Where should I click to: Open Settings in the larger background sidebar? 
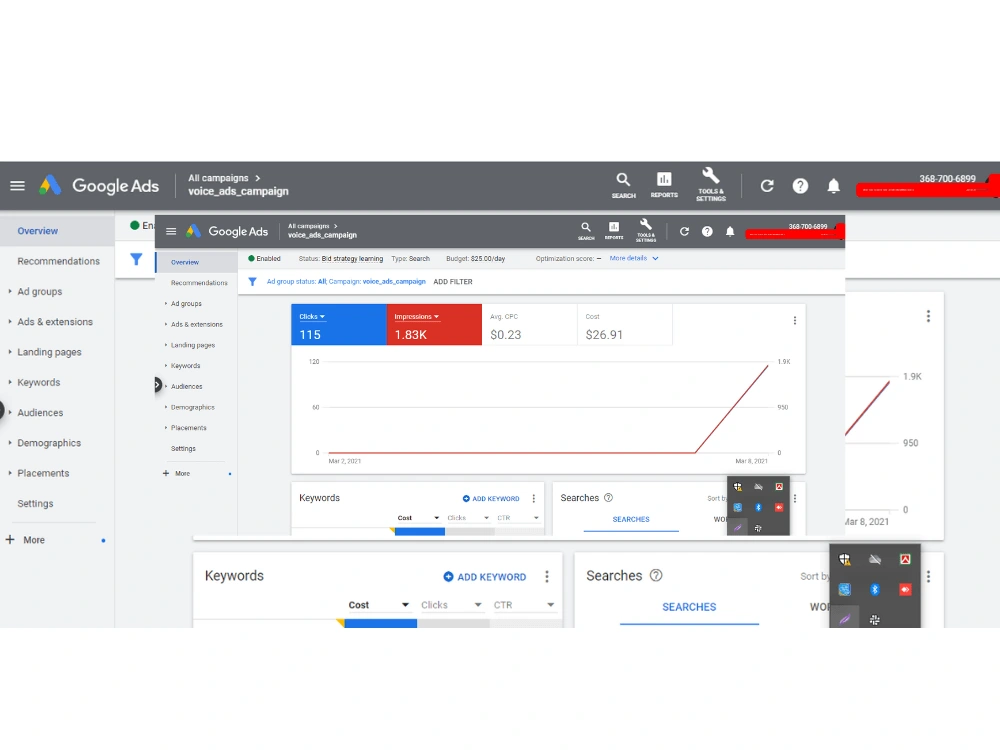(35, 503)
